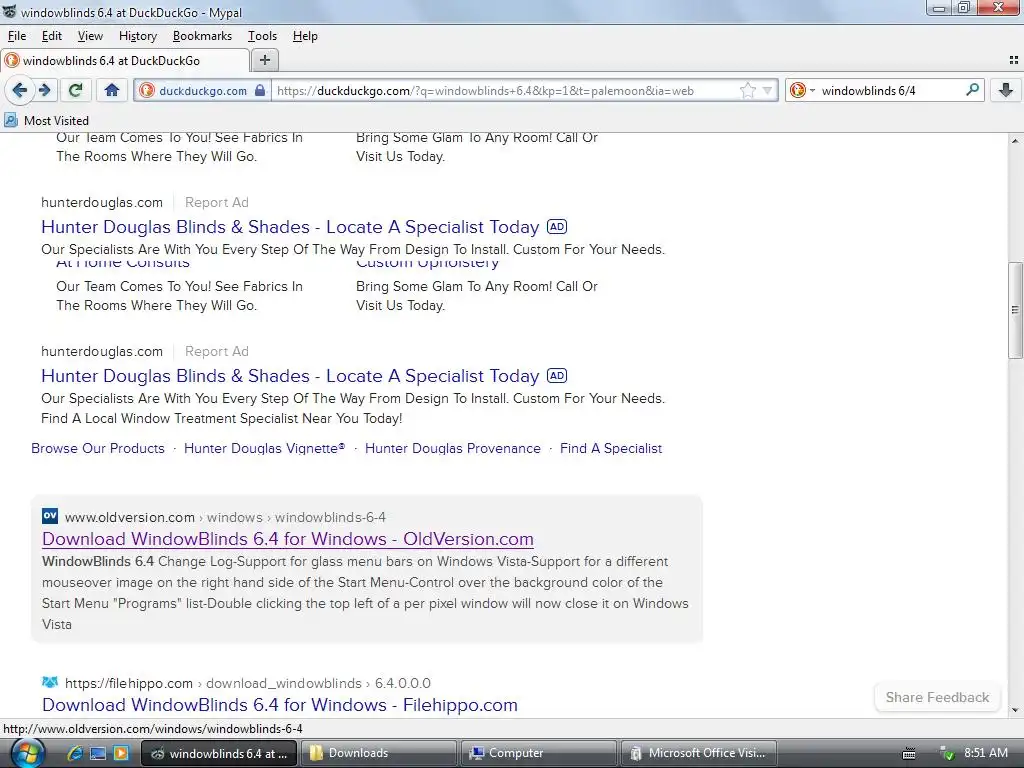This screenshot has width=1024, height=768.
Task: Open the Bookmarks menu
Action: pos(202,36)
